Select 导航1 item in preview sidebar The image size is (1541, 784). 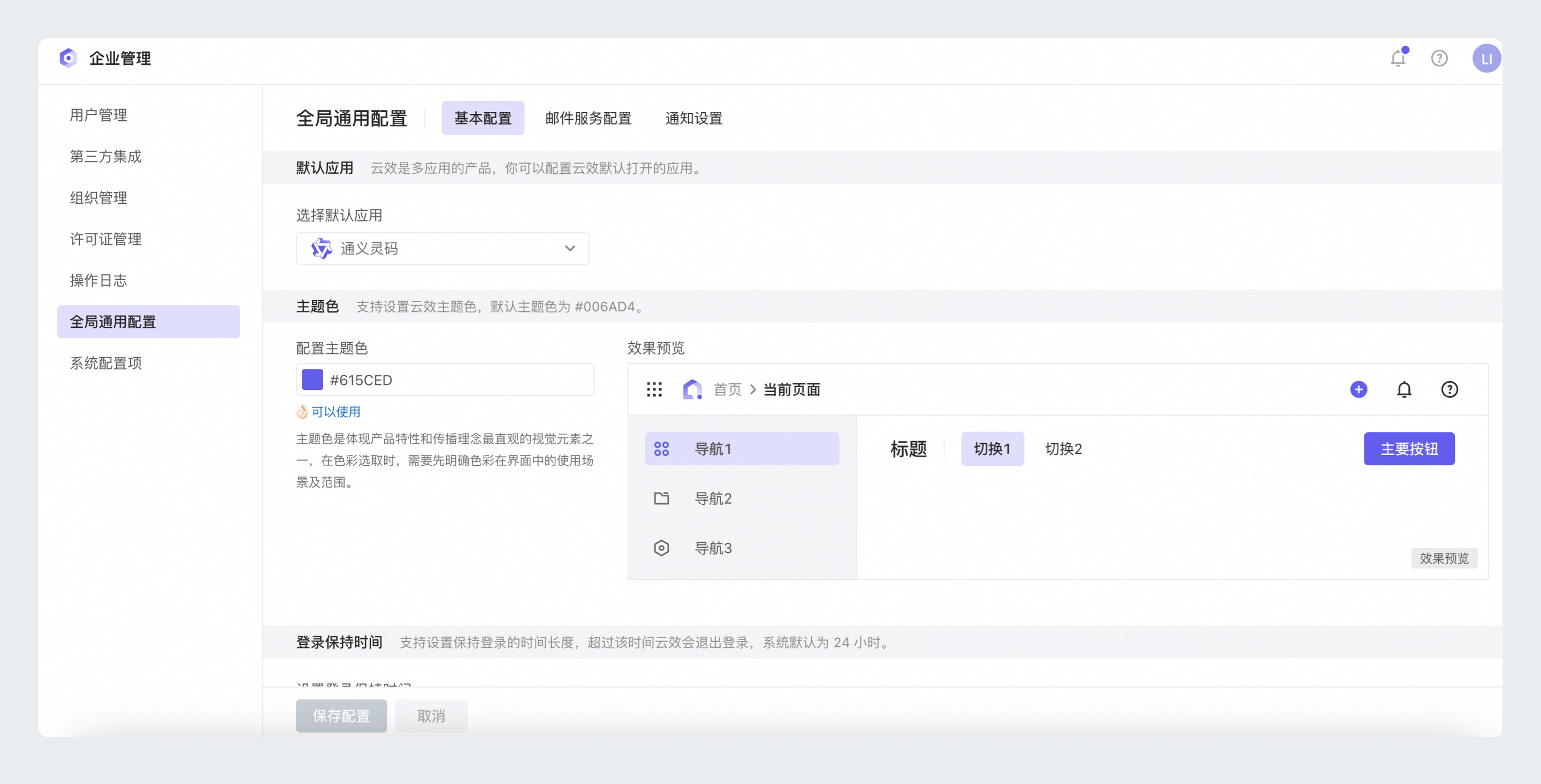[x=742, y=449]
